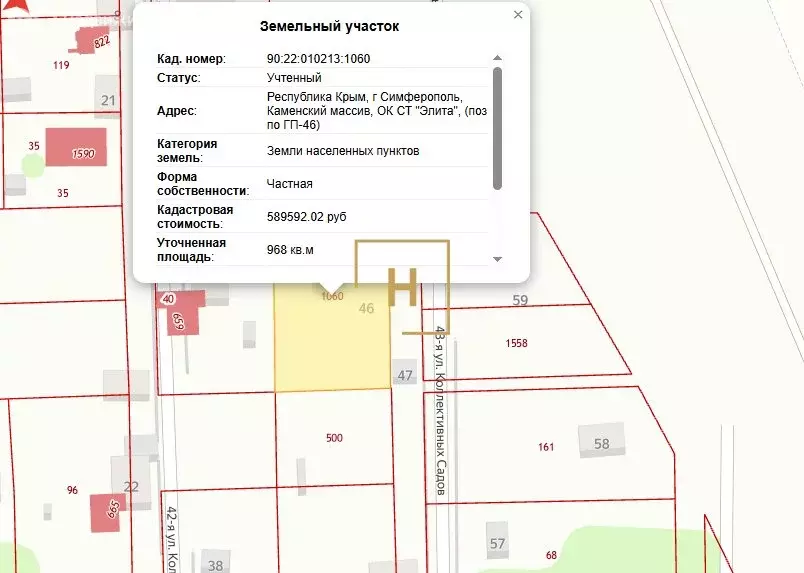Click the gold H watermark logo
The width and height of the screenshot is (804, 573).
coord(402,286)
